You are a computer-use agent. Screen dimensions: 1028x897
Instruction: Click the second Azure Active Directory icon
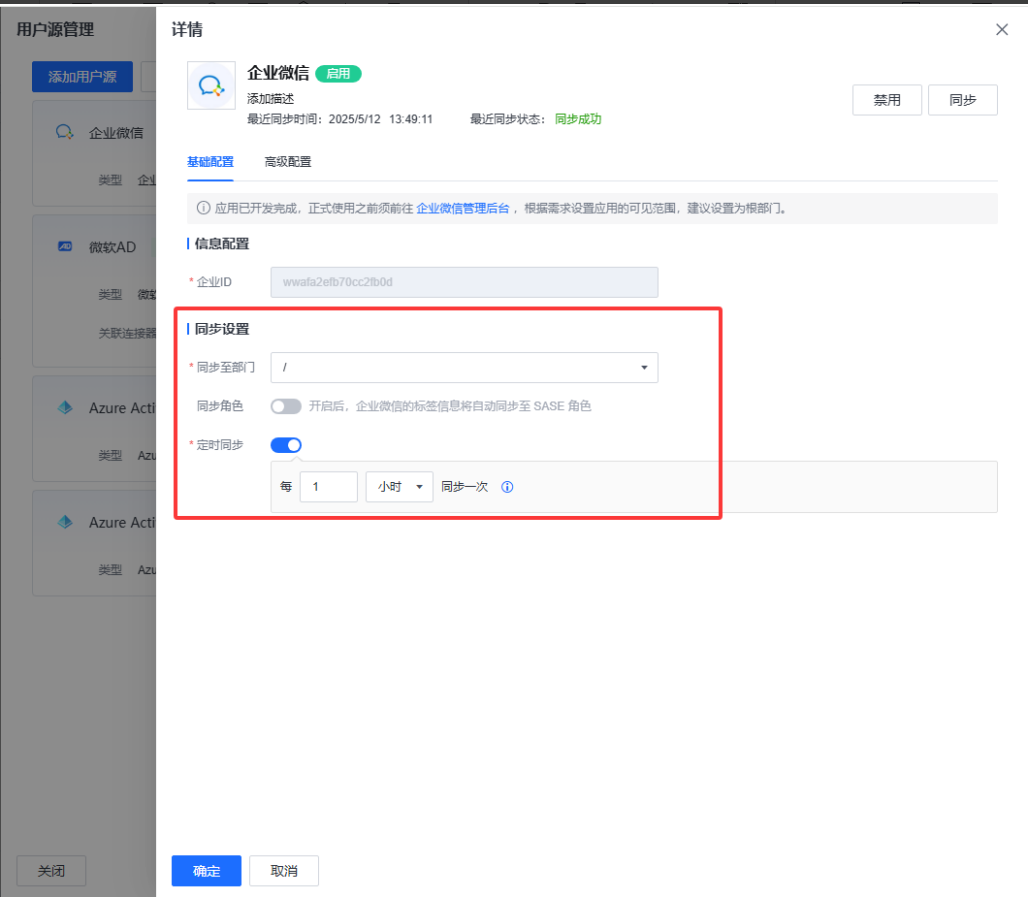coord(65,522)
